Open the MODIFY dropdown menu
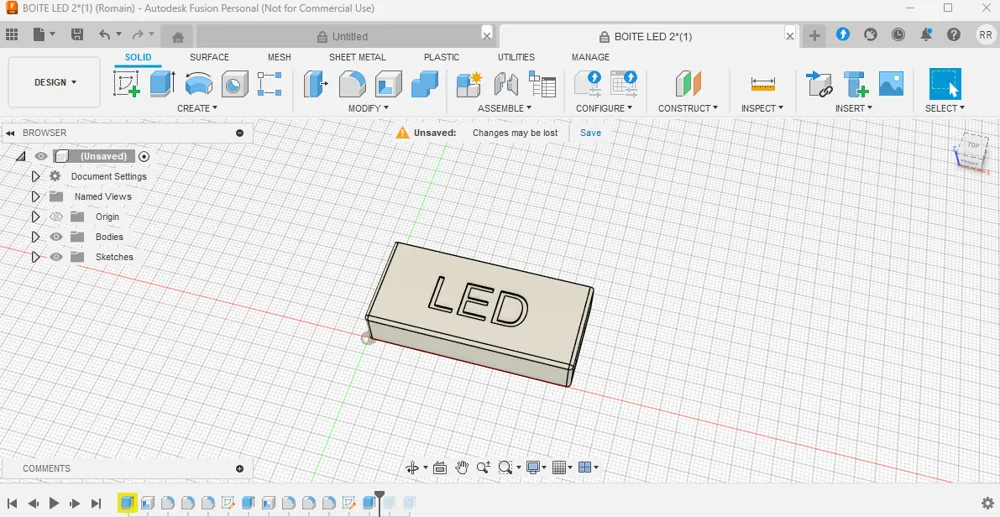1000x517 pixels. click(x=369, y=108)
